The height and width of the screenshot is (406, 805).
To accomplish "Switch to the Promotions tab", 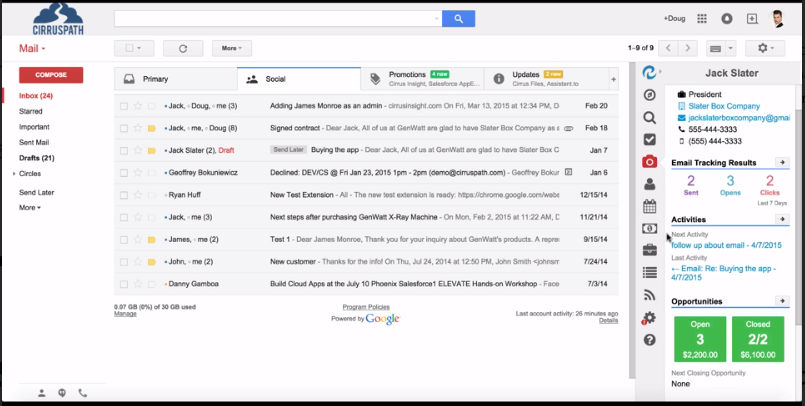I will coord(422,79).
